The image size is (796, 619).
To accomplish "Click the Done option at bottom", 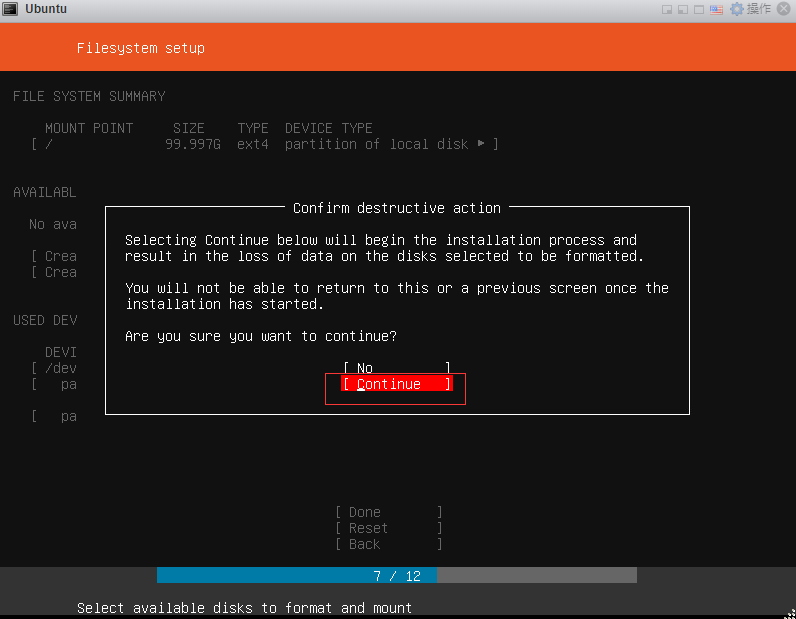I will (x=389, y=512).
